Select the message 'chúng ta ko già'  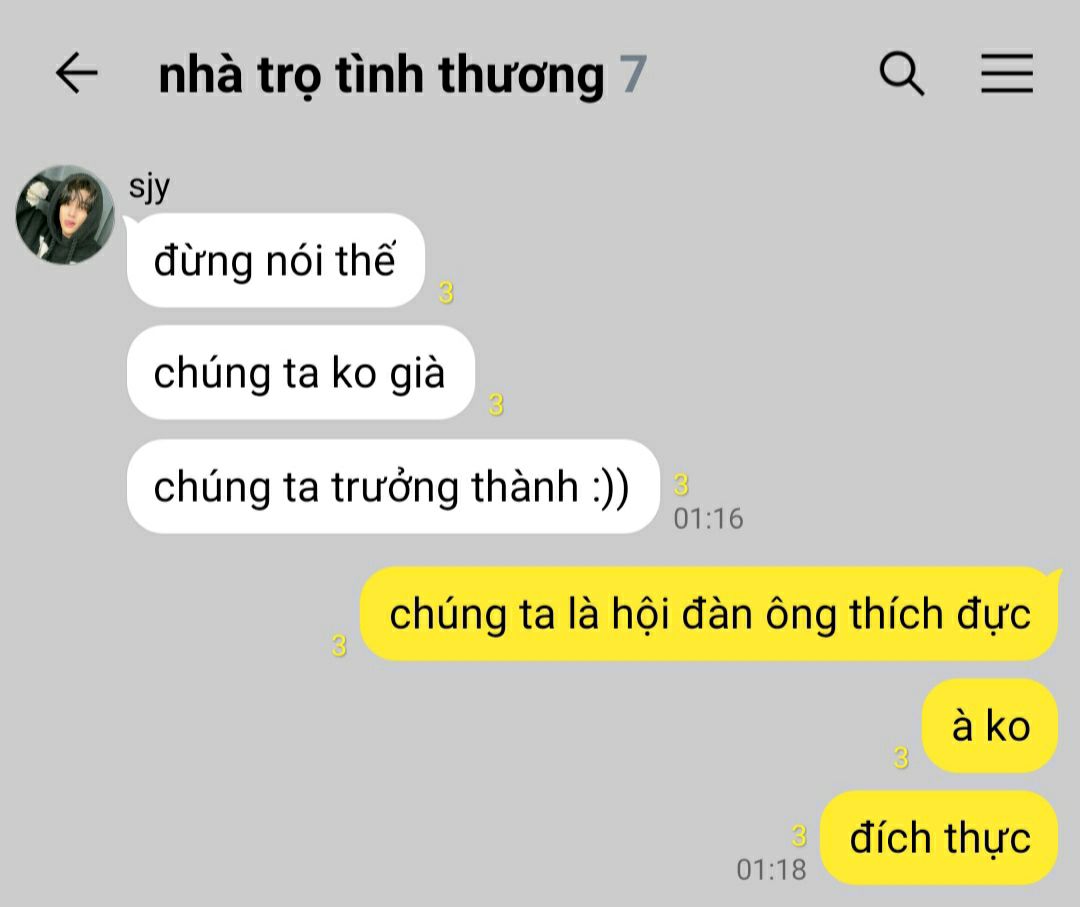coord(301,373)
